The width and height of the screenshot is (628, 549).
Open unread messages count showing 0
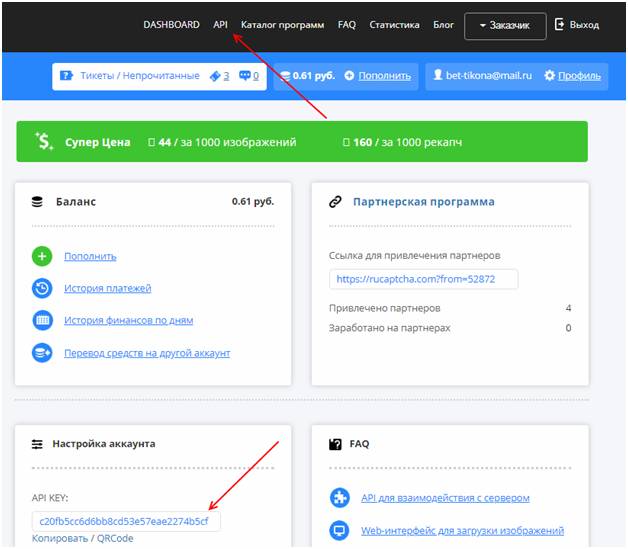(x=256, y=76)
